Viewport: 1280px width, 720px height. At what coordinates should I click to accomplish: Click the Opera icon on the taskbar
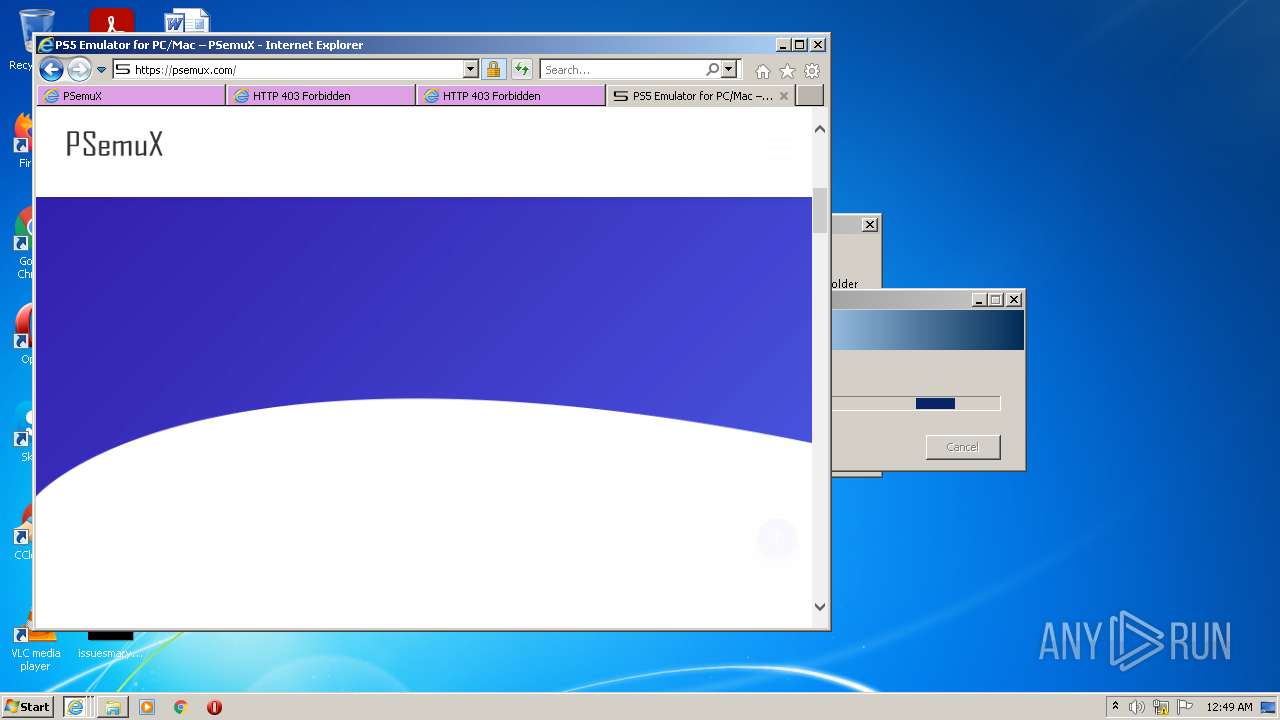coord(214,707)
